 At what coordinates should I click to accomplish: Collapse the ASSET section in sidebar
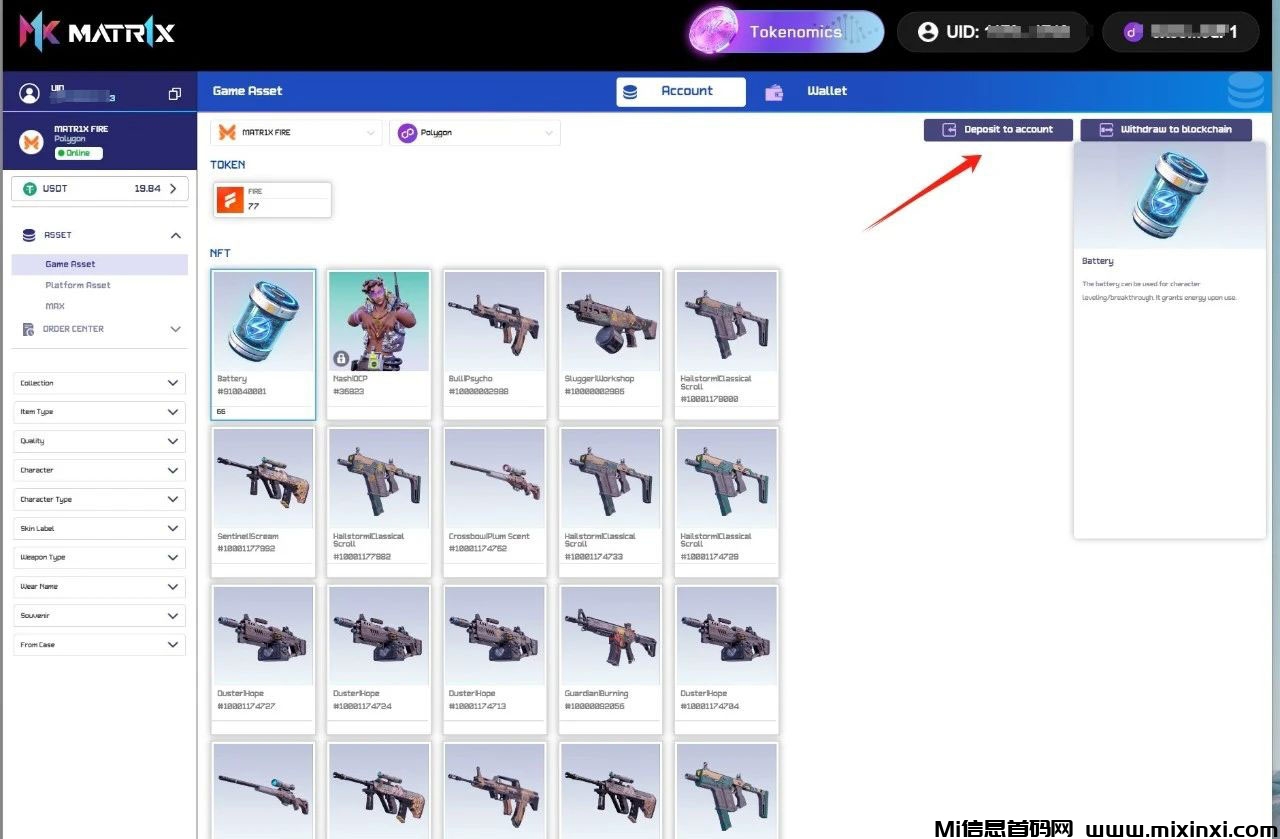click(x=176, y=236)
